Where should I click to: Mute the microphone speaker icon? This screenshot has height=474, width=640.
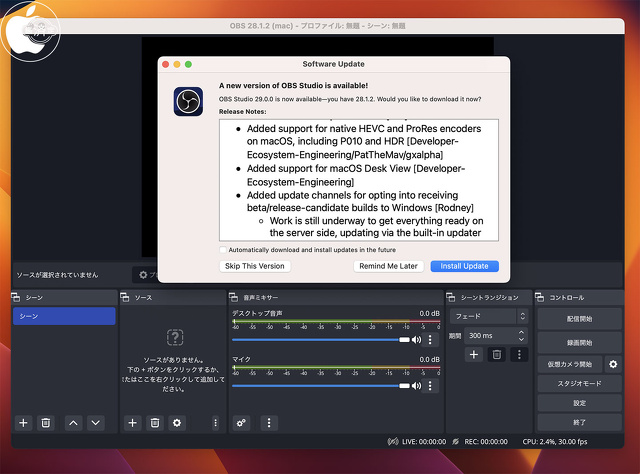coord(416,386)
